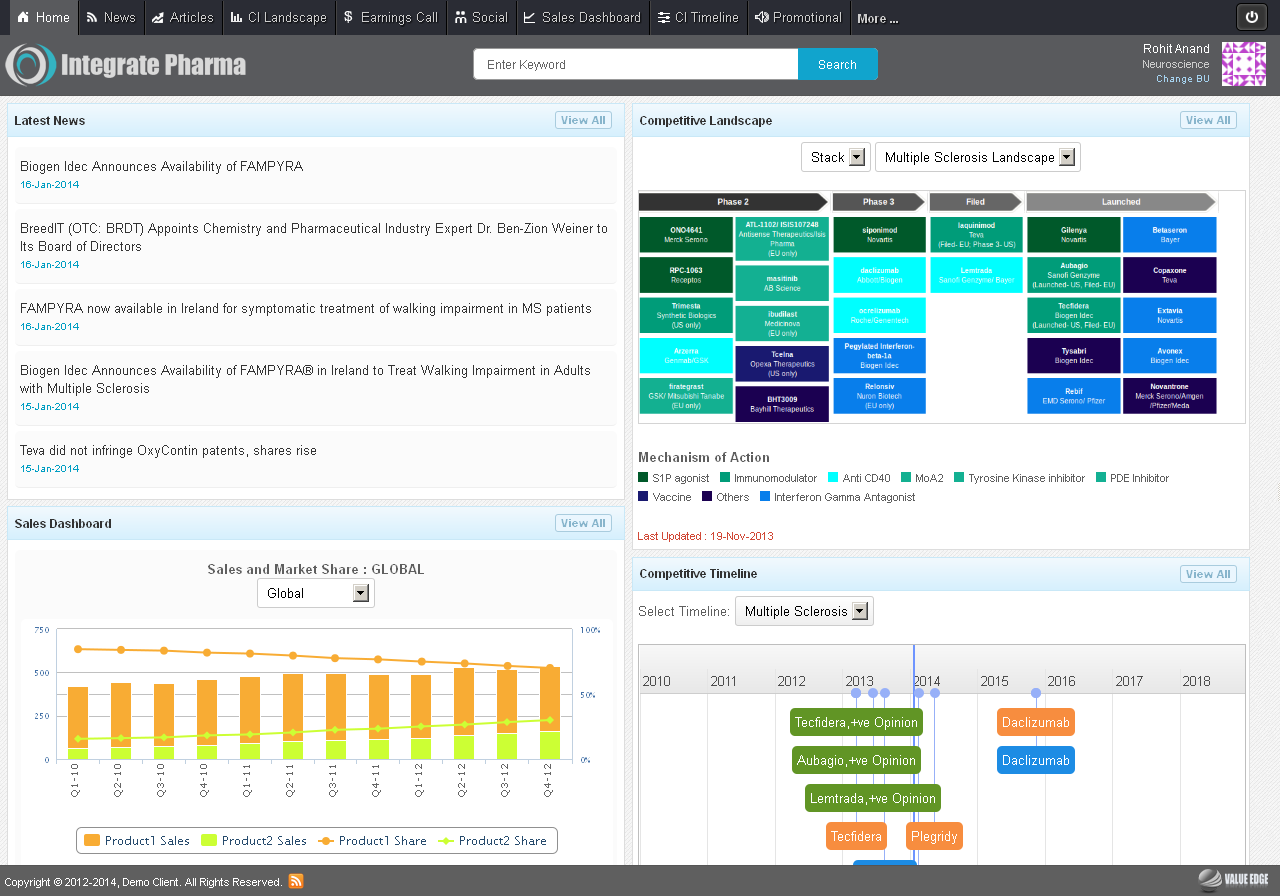Click the Q4-12 sales bar

[x=550, y=713]
